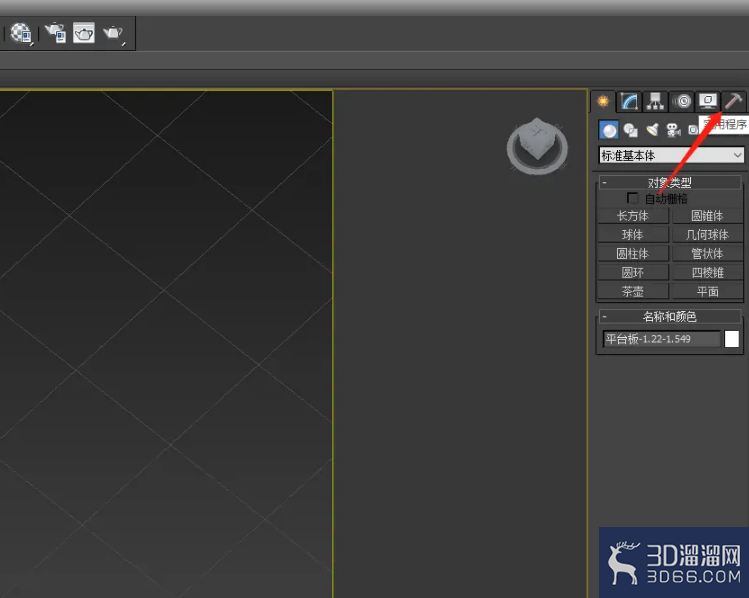The height and width of the screenshot is (598, 749).
Task: Open the Hierarchy panel tab
Action: point(655,101)
